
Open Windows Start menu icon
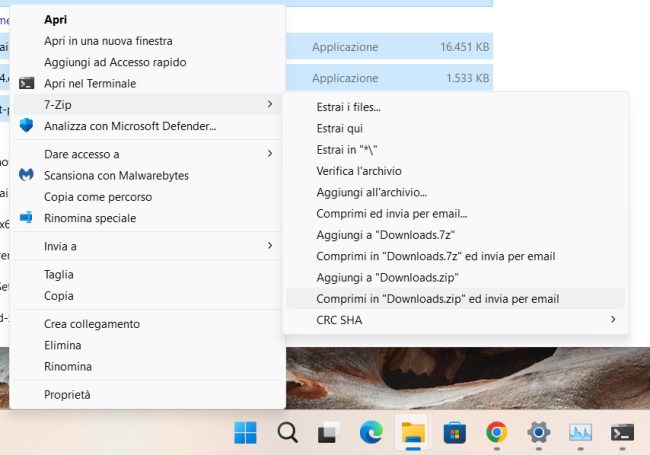pos(245,433)
